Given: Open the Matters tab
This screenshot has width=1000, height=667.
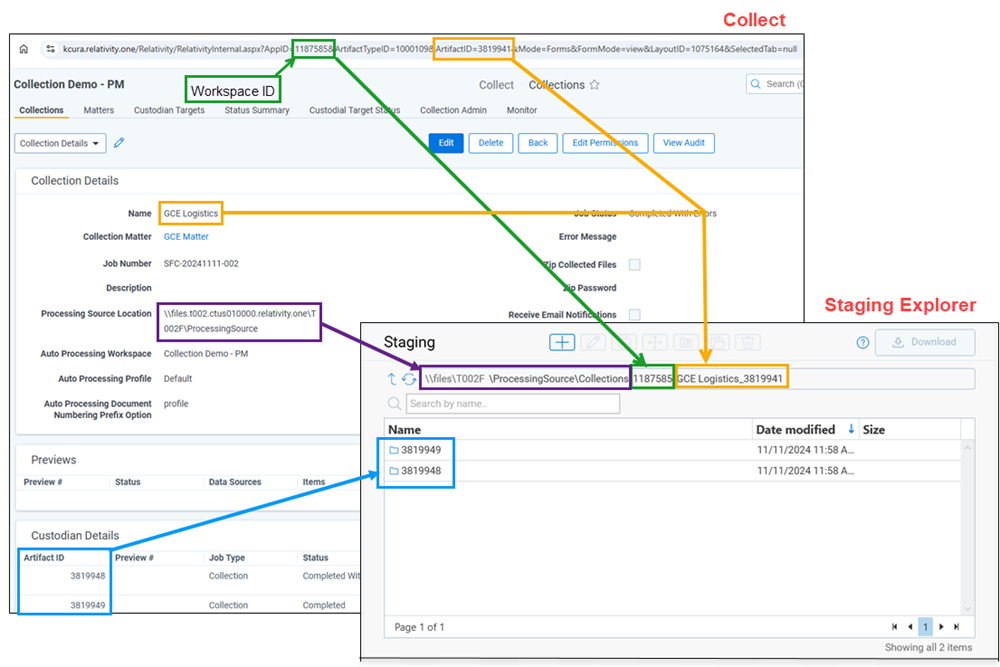Looking at the screenshot, I should (x=99, y=110).
